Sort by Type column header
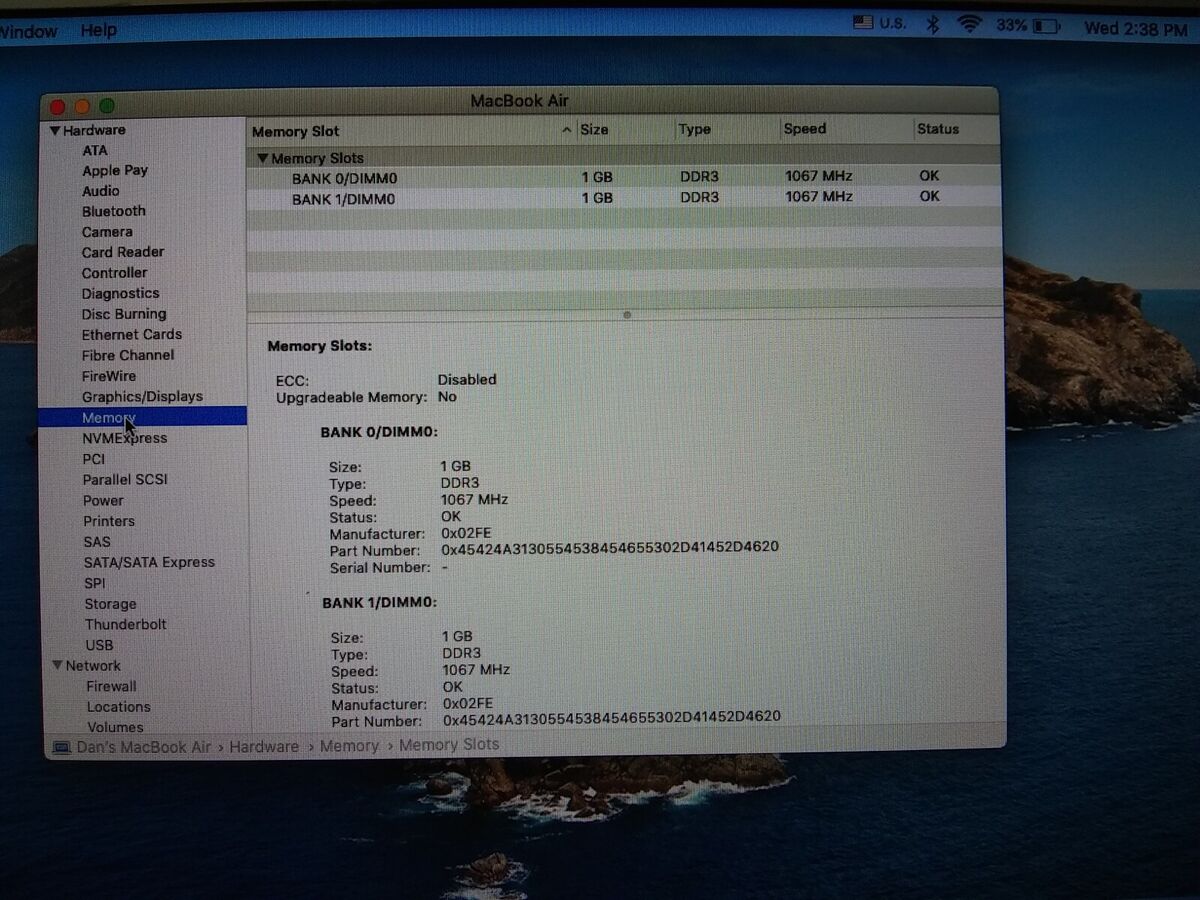 click(x=694, y=129)
